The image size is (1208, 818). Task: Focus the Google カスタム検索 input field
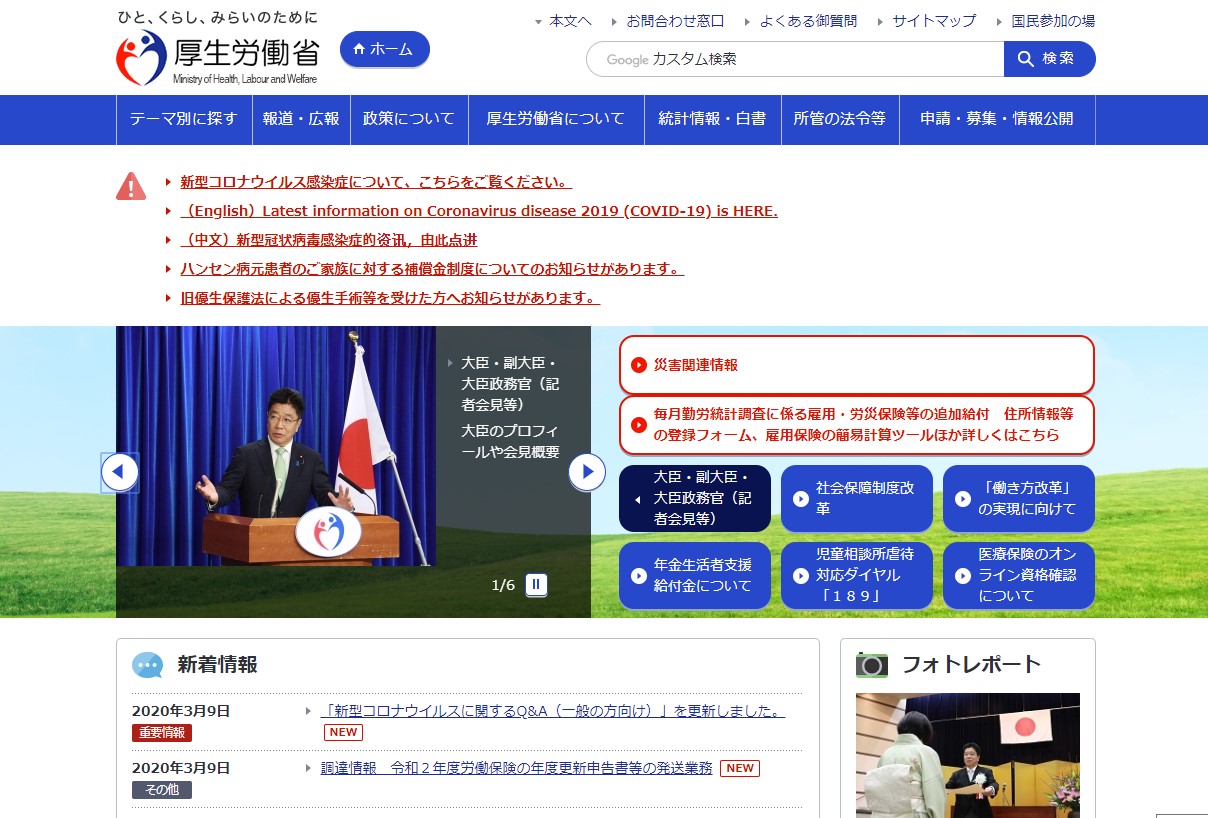(x=795, y=59)
